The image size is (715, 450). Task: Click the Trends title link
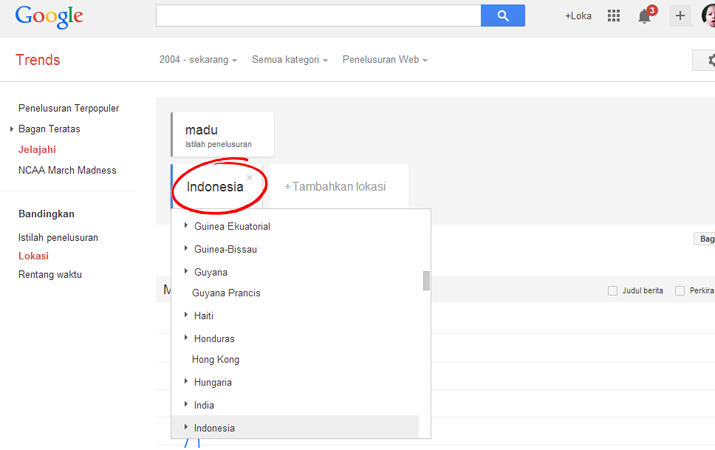point(38,60)
